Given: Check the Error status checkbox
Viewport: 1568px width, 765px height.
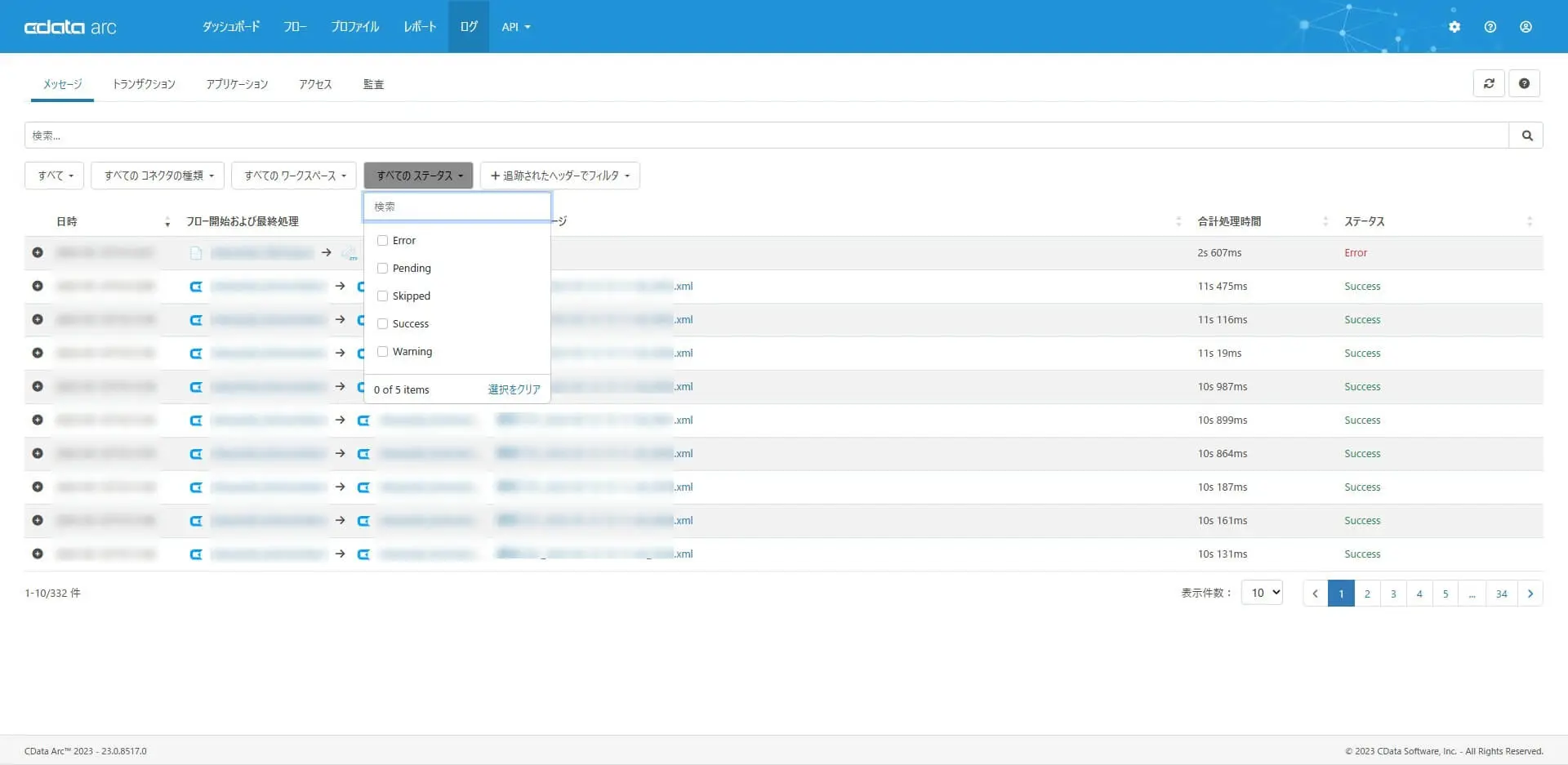Looking at the screenshot, I should [382, 241].
